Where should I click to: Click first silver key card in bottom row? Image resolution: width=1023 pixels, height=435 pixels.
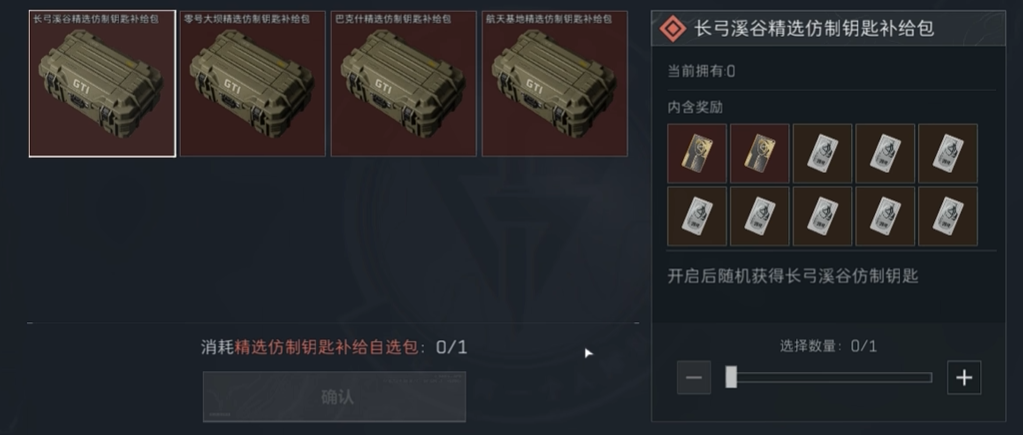[697, 216]
